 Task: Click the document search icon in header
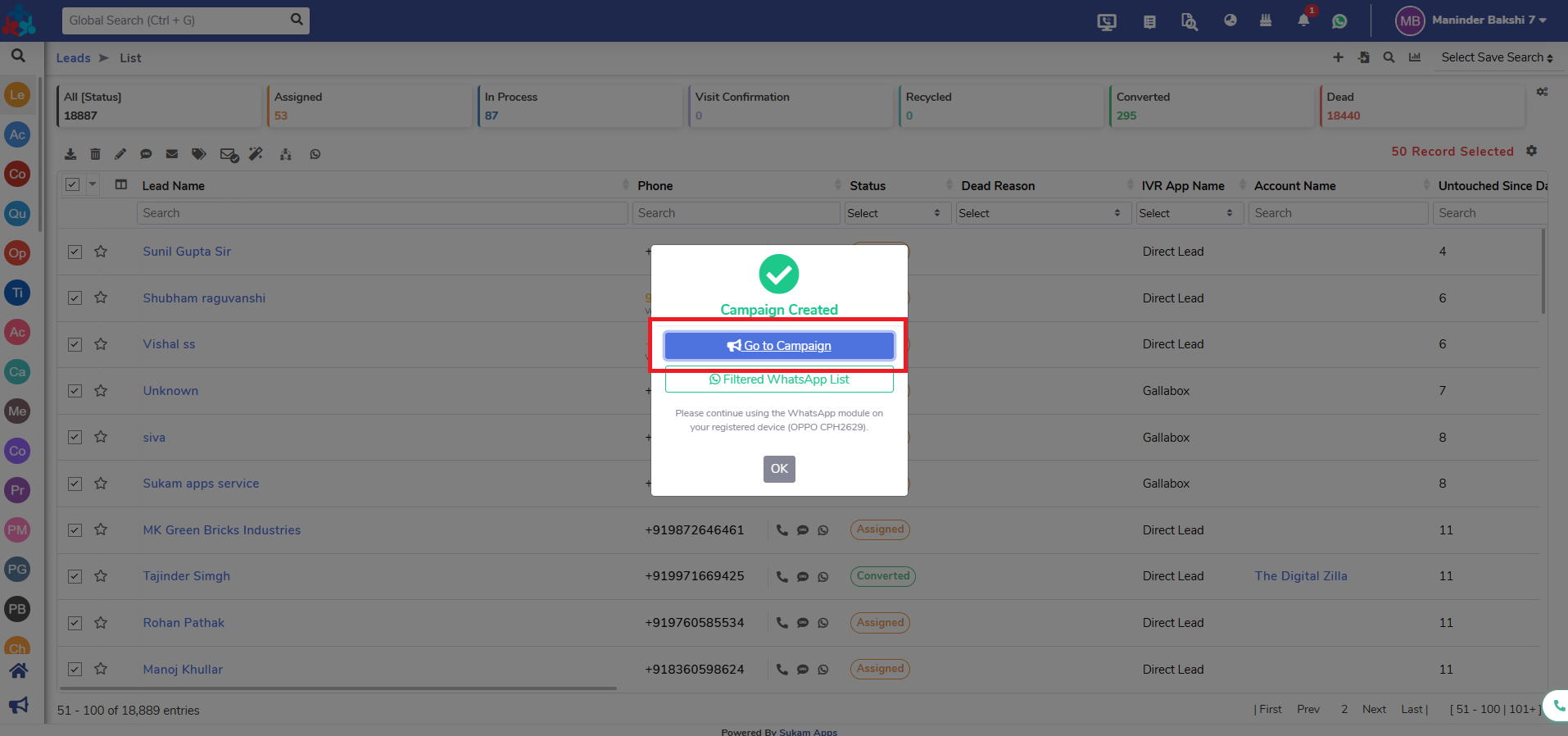tap(1190, 21)
